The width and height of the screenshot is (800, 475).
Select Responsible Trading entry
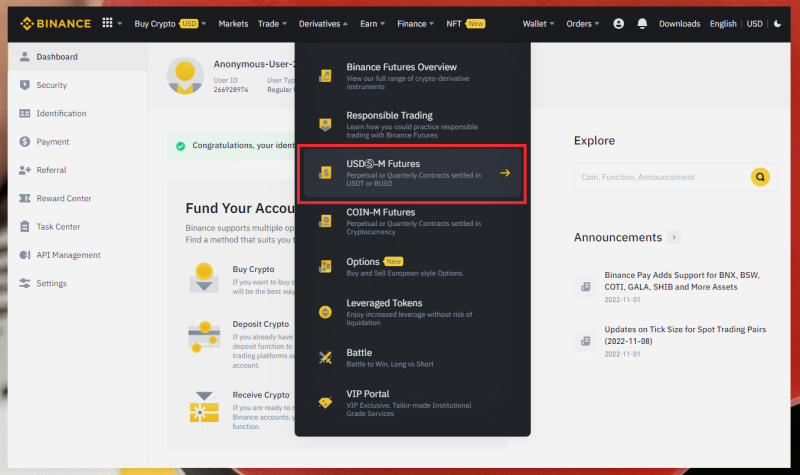[412, 124]
